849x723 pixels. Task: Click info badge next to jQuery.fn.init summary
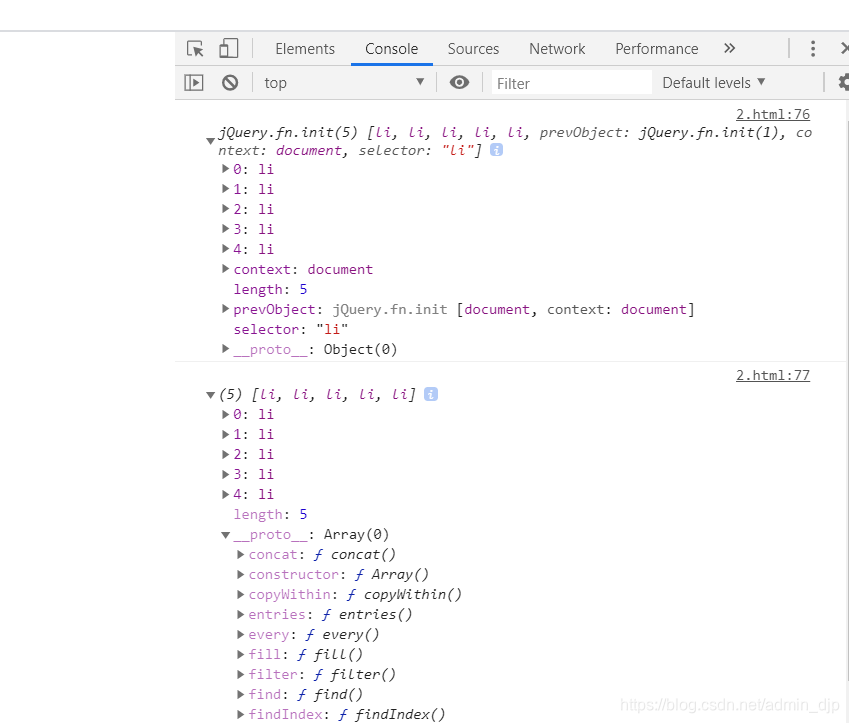[497, 150]
